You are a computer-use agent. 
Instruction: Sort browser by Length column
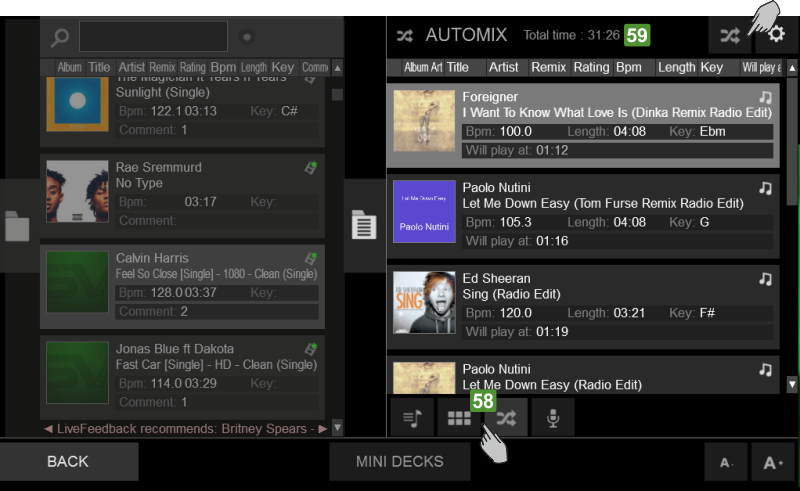(254, 67)
